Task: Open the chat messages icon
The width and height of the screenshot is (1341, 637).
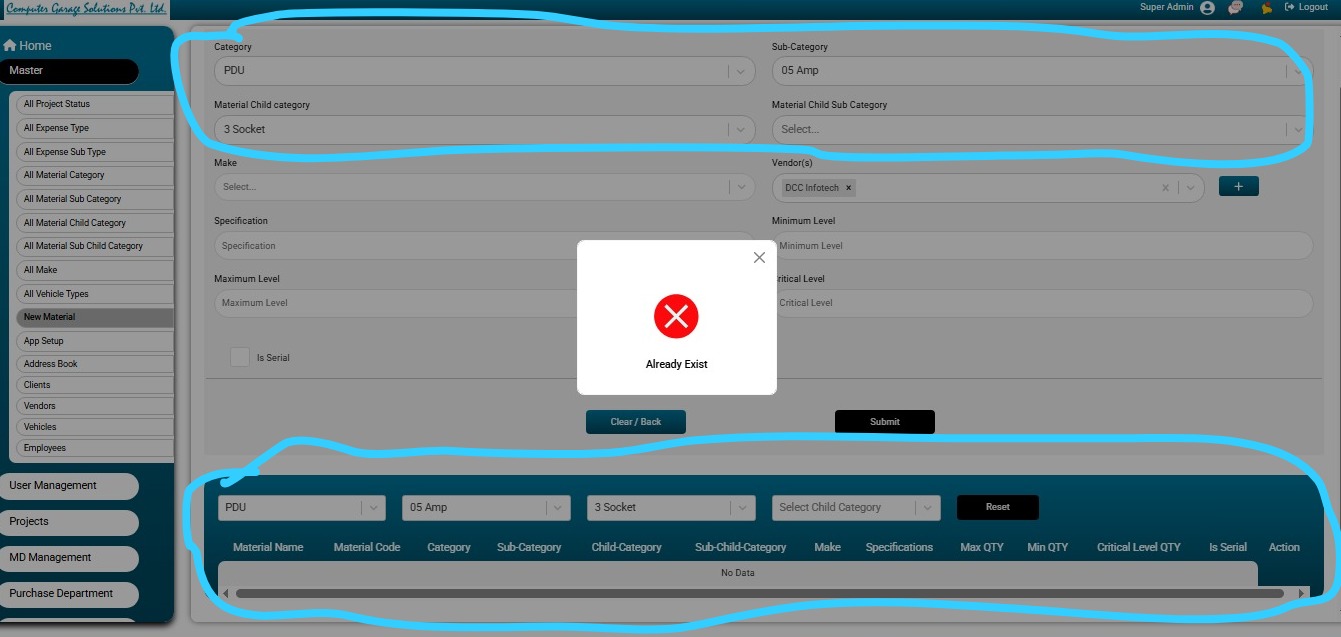Action: click(x=1236, y=8)
